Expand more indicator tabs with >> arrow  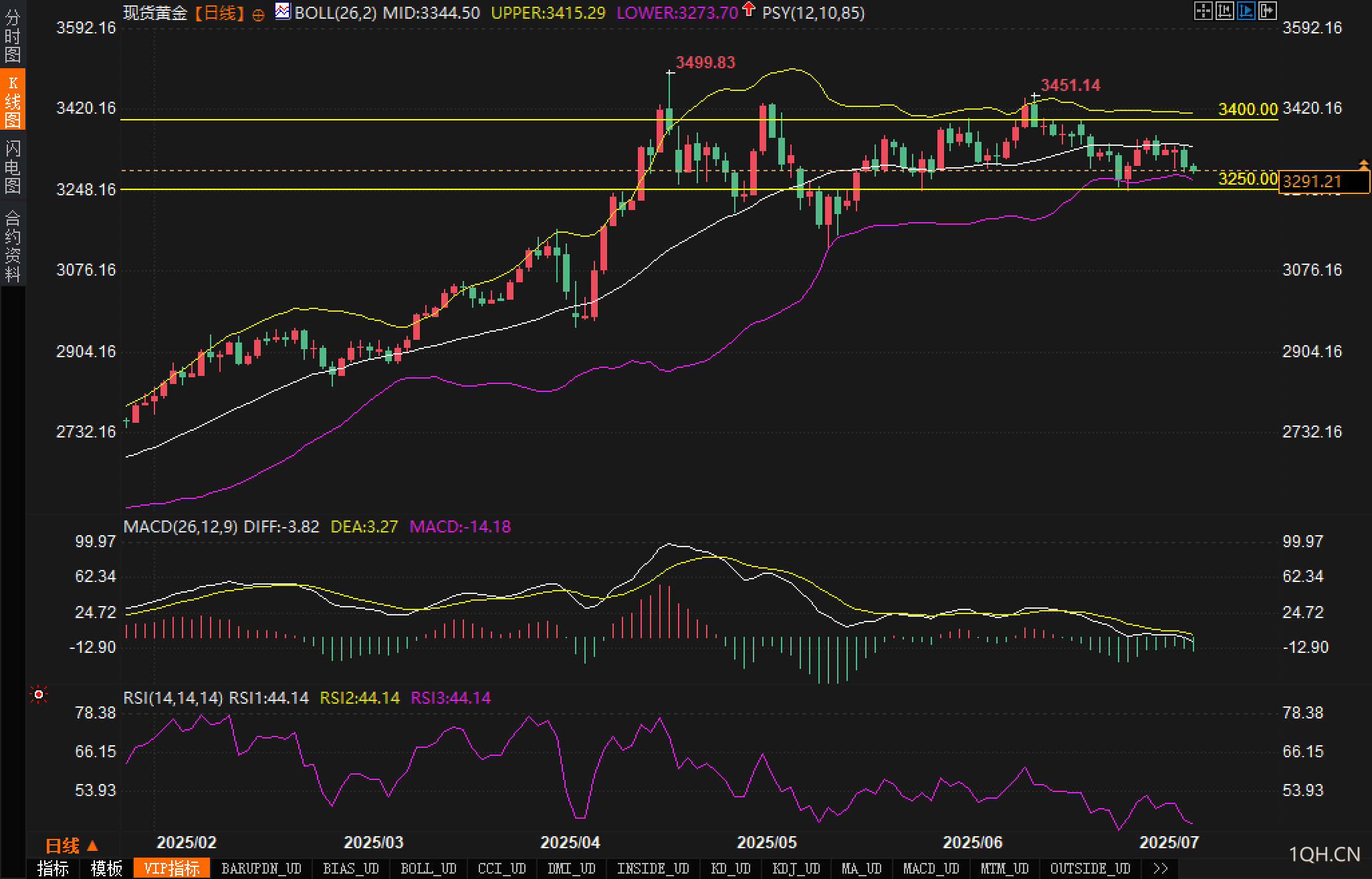1161,868
